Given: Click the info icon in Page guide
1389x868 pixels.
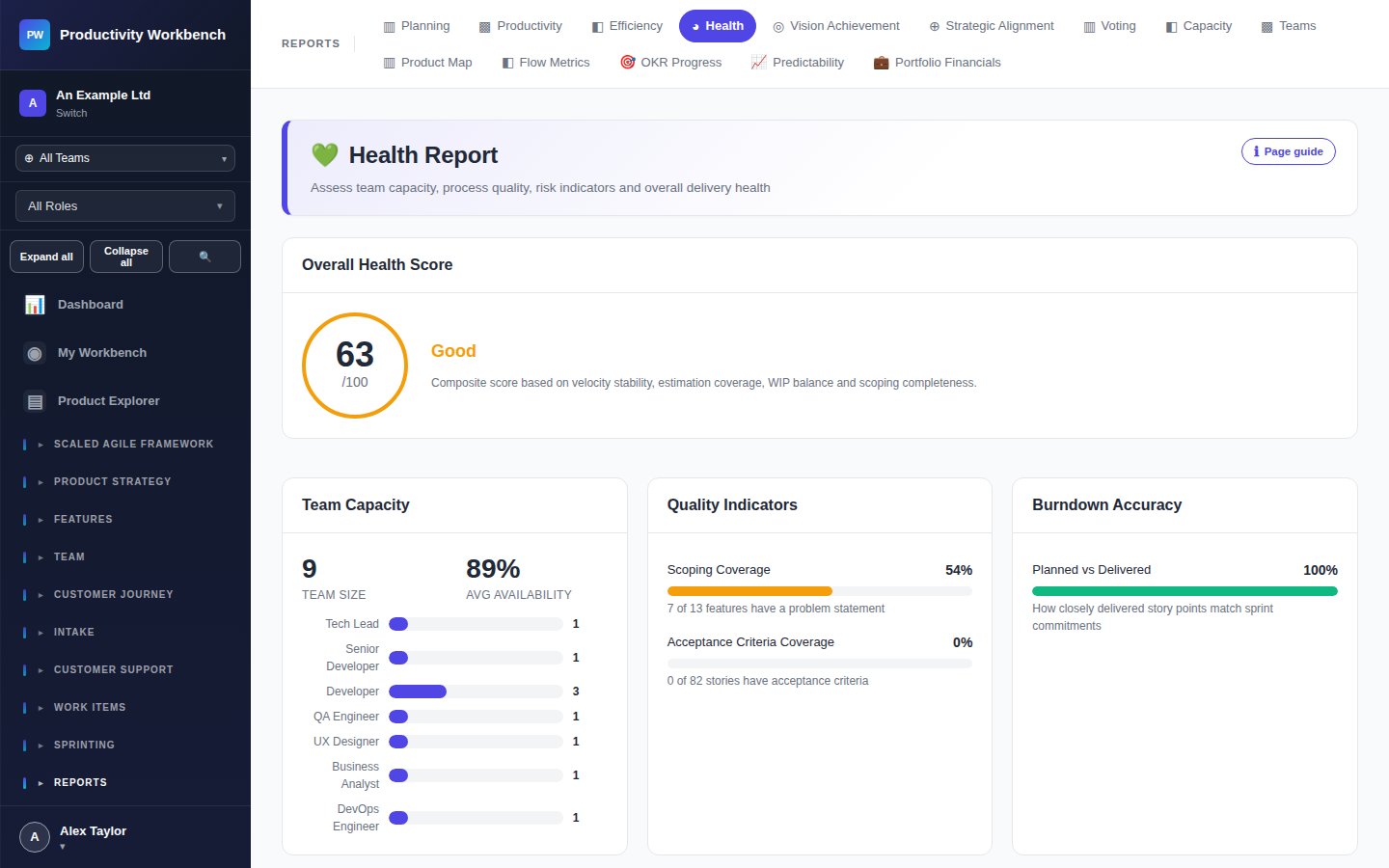Looking at the screenshot, I should 1256,151.
